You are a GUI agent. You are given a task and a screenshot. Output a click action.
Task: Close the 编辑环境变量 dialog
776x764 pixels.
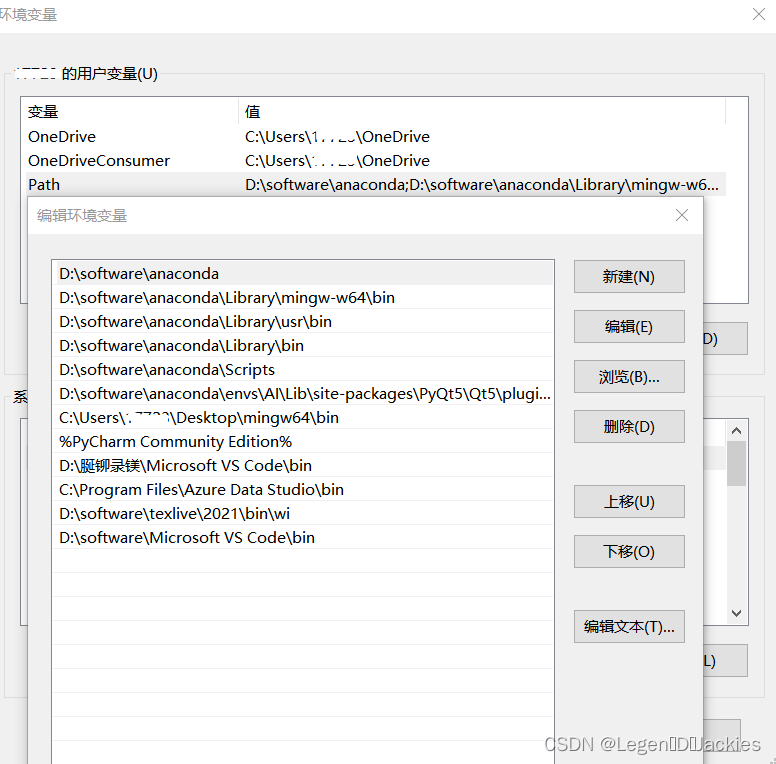tap(682, 215)
